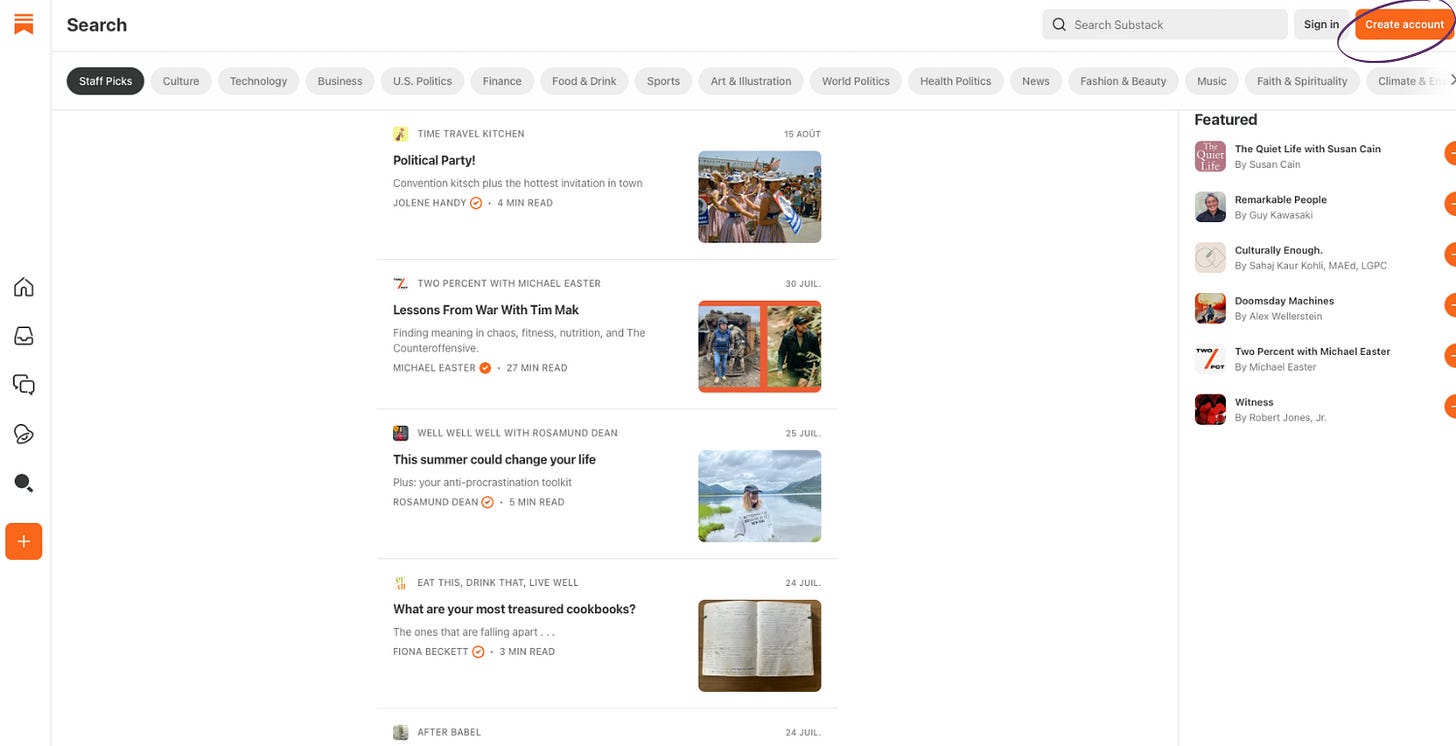Open the Search magnifier icon in sidebar
The width and height of the screenshot is (1456, 746).
click(x=24, y=483)
